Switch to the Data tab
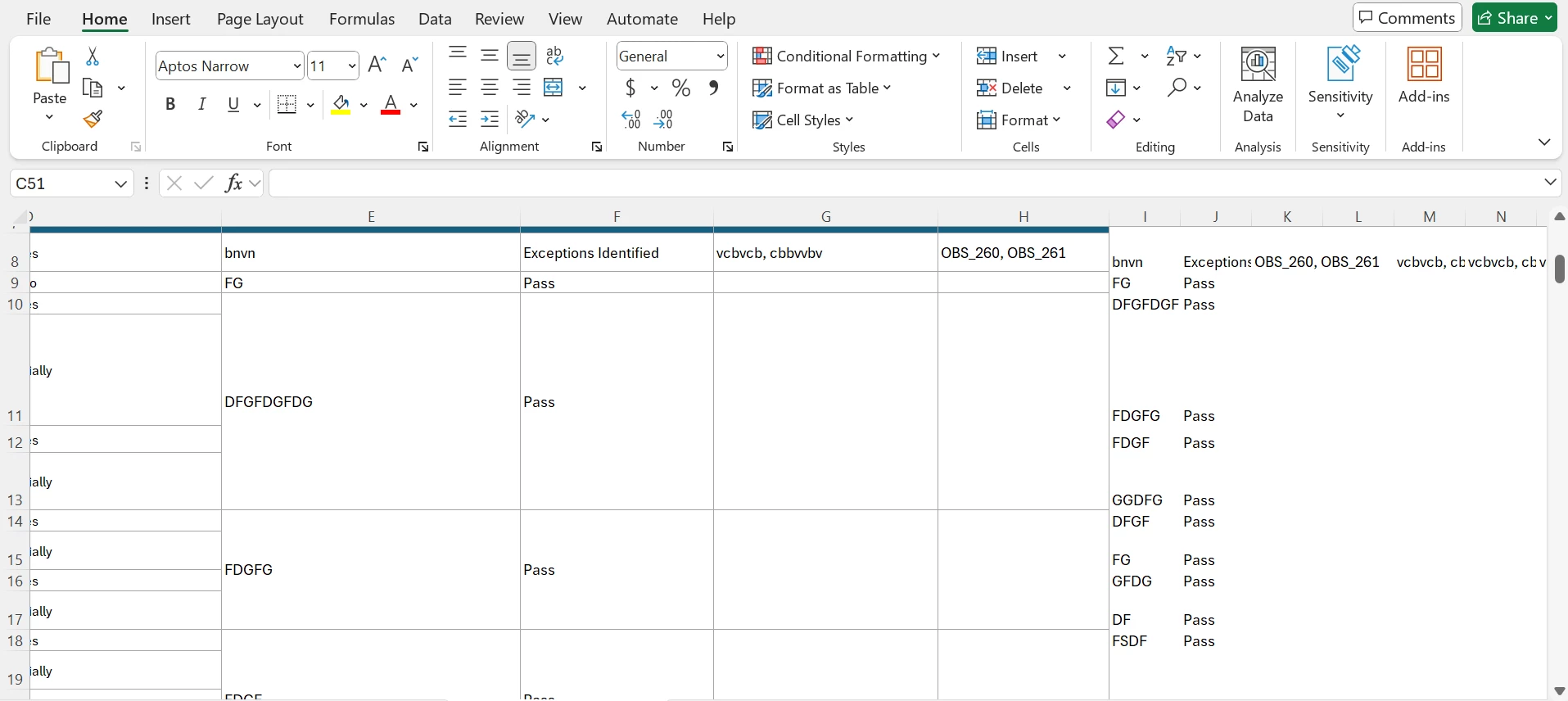1568x701 pixels. click(x=436, y=19)
